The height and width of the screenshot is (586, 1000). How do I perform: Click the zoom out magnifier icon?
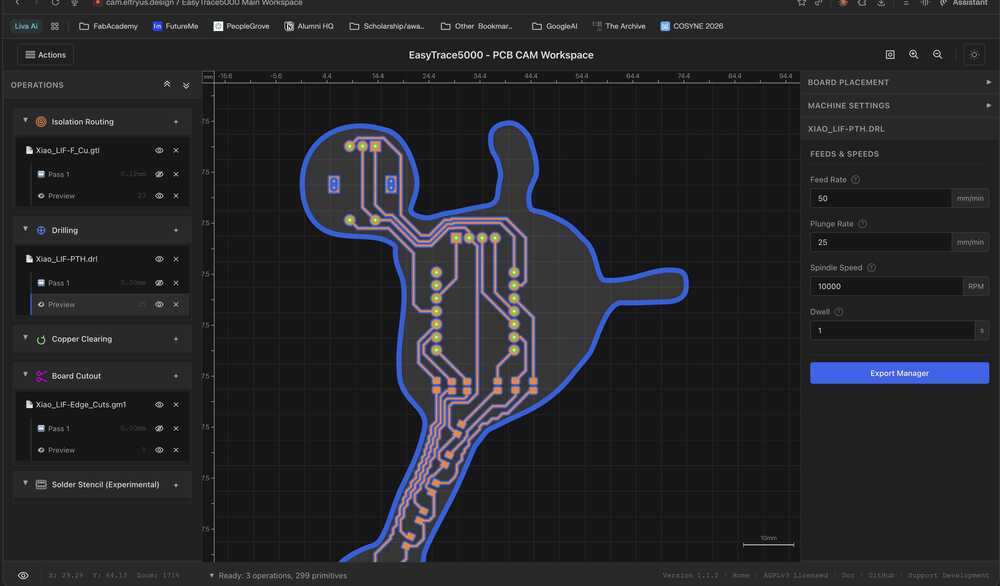pos(938,55)
